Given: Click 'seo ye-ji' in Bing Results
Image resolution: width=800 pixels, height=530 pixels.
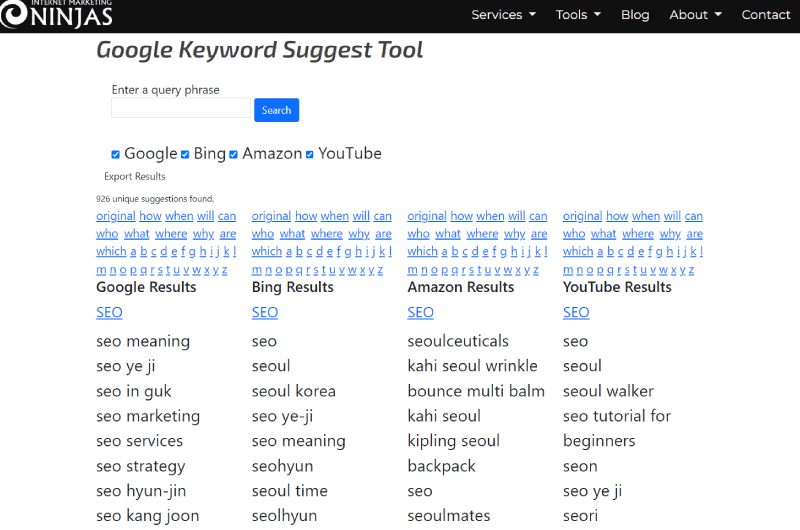Looking at the screenshot, I should click(282, 416).
